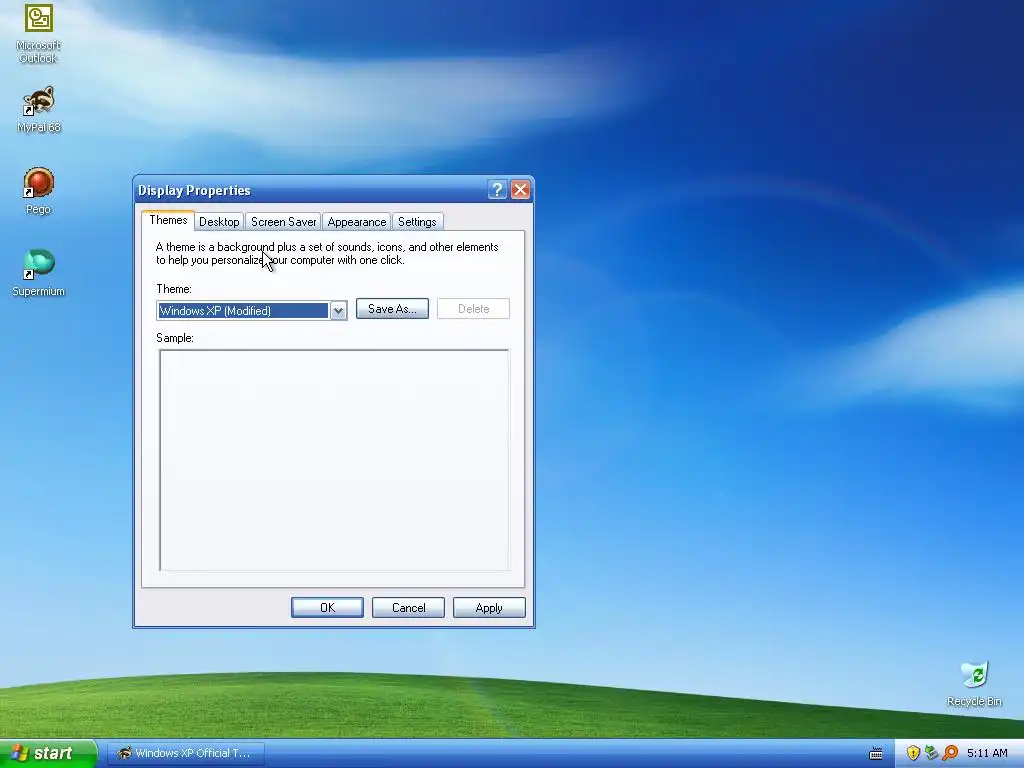The width and height of the screenshot is (1024, 768).
Task: Open the Start menu
Action: click(x=48, y=753)
